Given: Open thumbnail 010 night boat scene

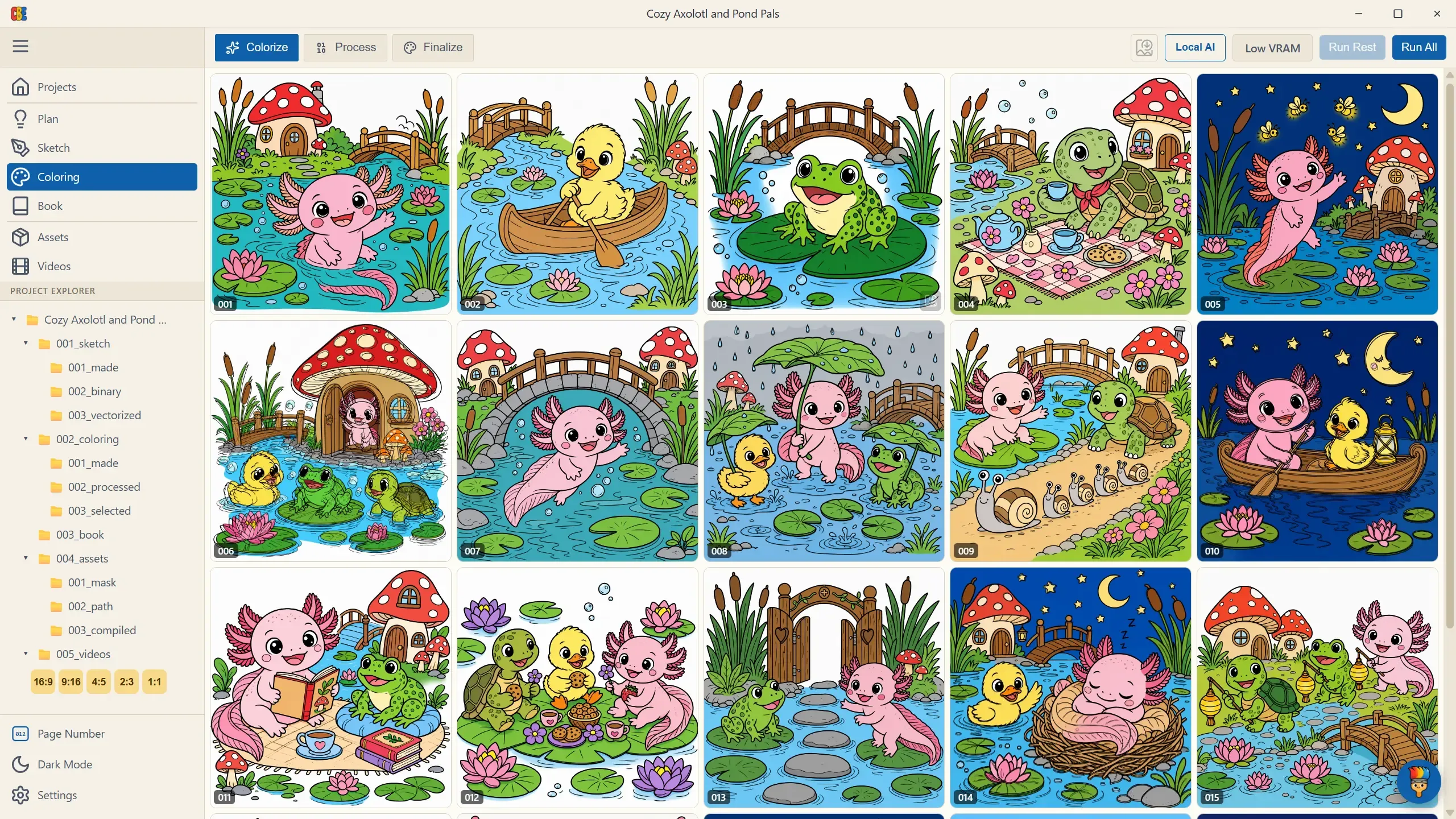Looking at the screenshot, I should click(x=1317, y=441).
